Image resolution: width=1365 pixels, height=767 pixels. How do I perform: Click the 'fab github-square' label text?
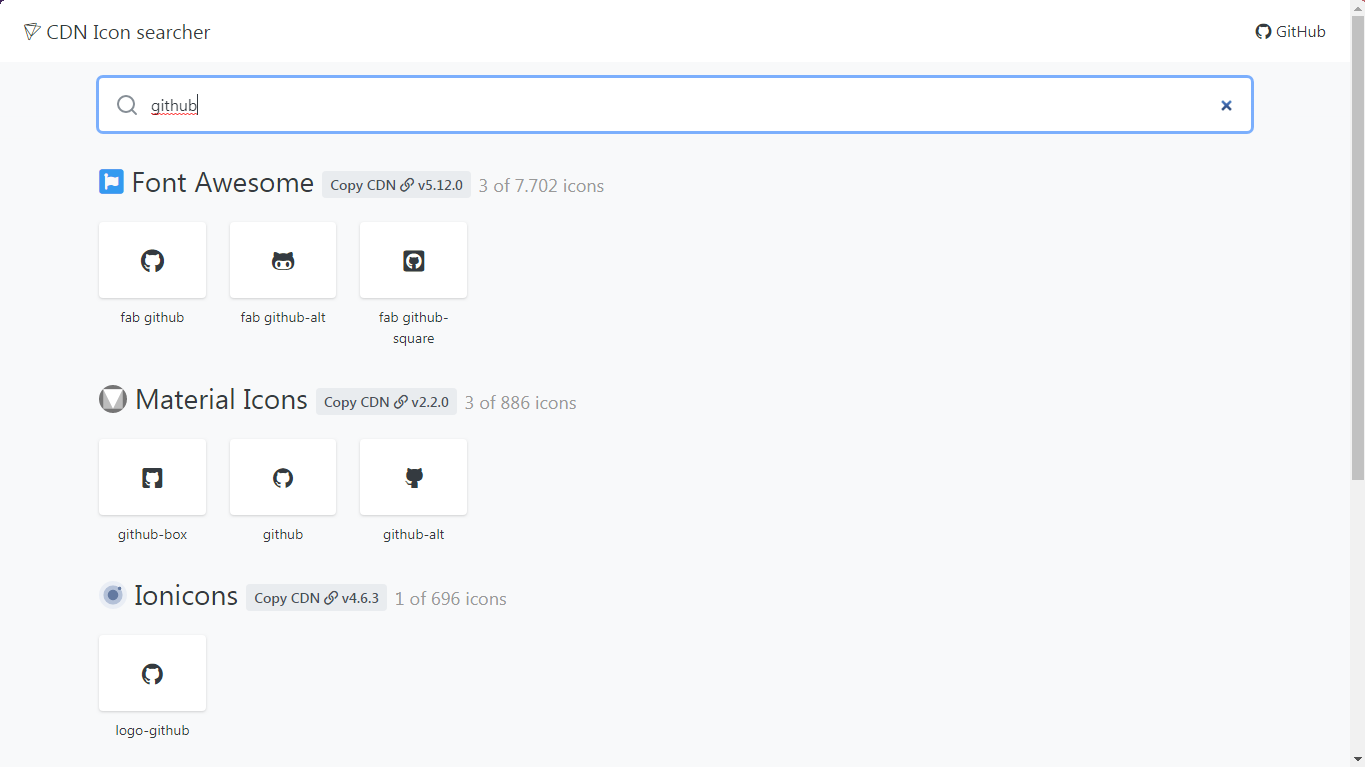(413, 328)
